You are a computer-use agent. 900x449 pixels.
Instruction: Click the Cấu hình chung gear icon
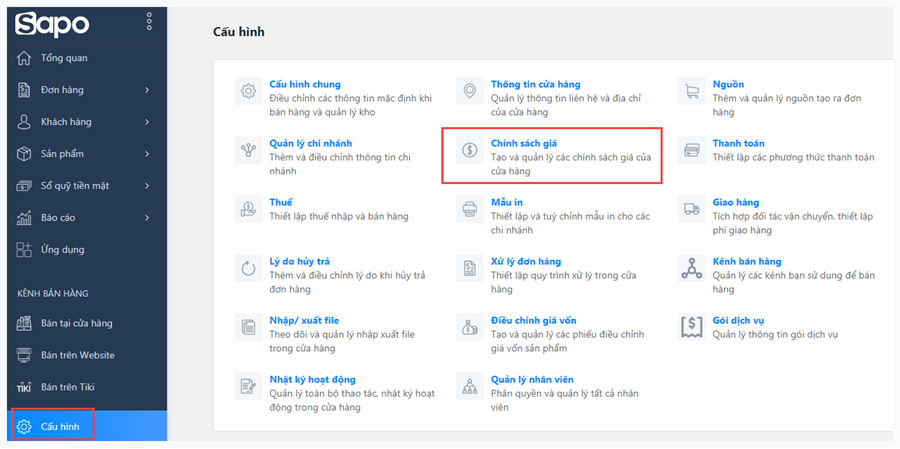249,91
